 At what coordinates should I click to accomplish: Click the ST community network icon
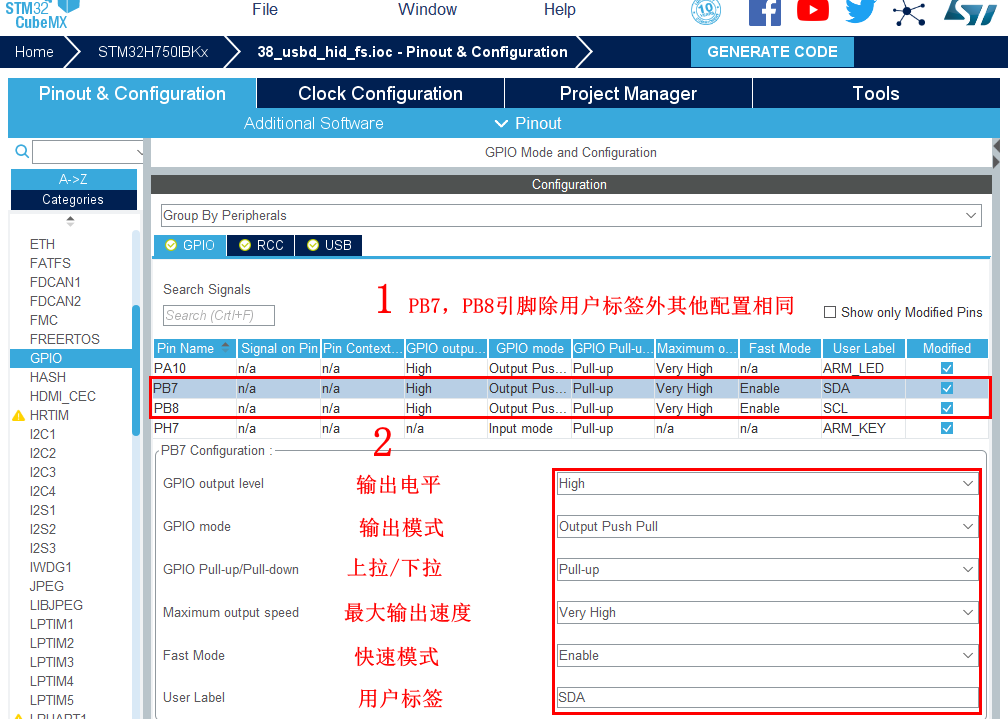tap(909, 12)
